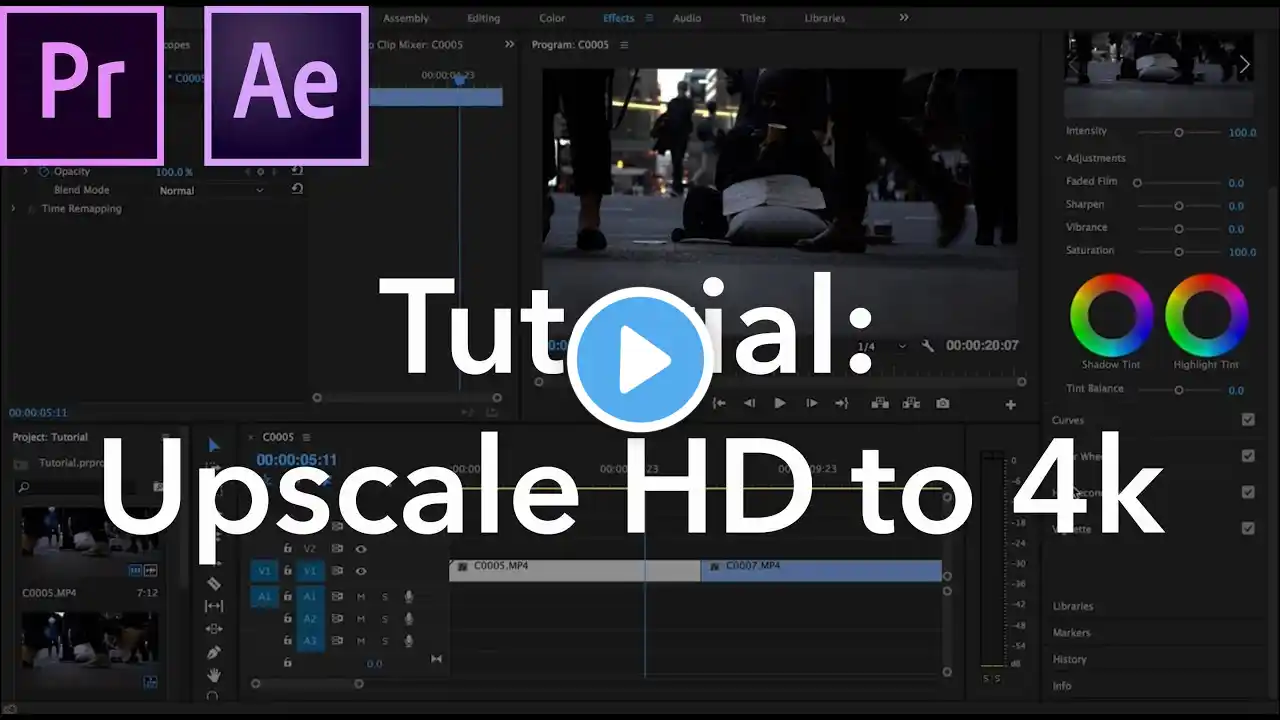The image size is (1280, 720).
Task: Show more workspaces chevron
Action: [x=904, y=18]
